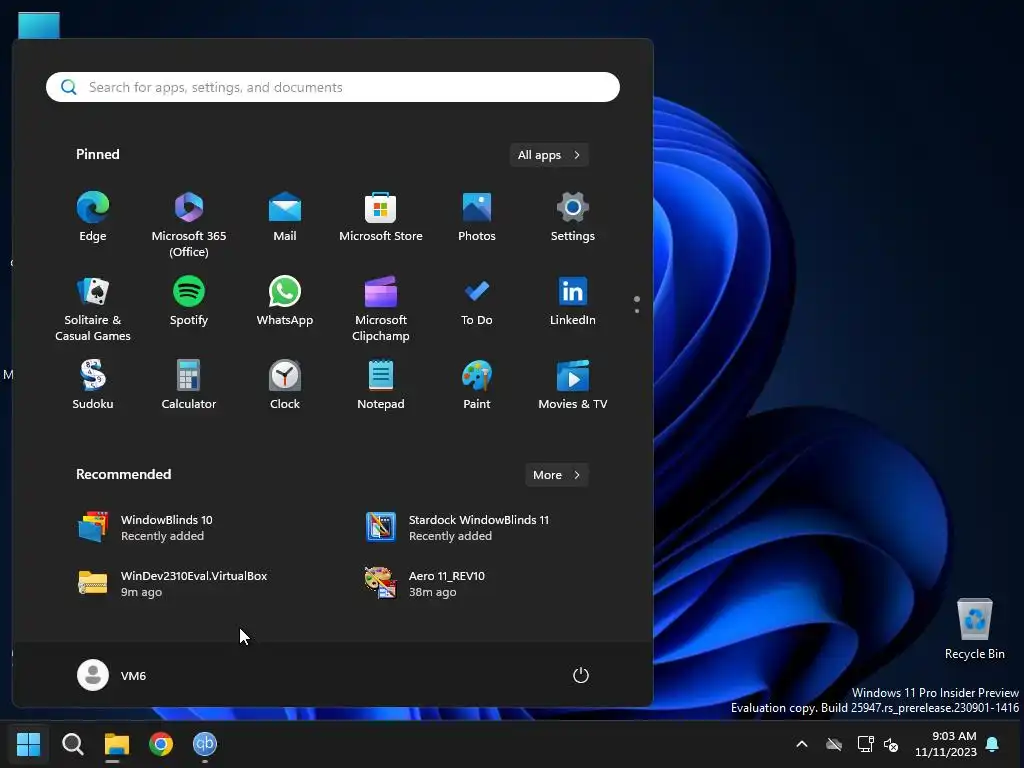This screenshot has width=1024, height=768.
Task: Launch Microsoft 365 (Office)
Action: 189,224
